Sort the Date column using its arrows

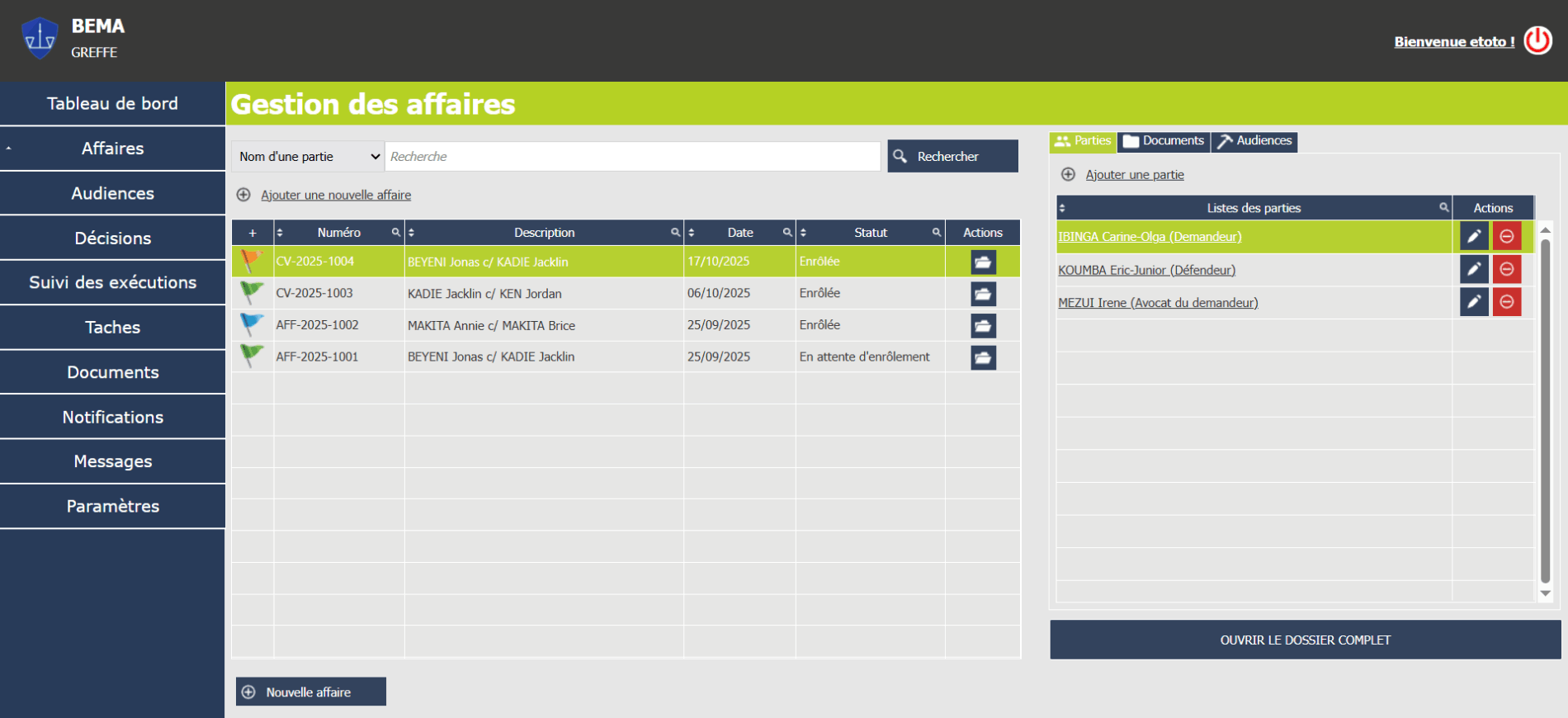coord(692,233)
